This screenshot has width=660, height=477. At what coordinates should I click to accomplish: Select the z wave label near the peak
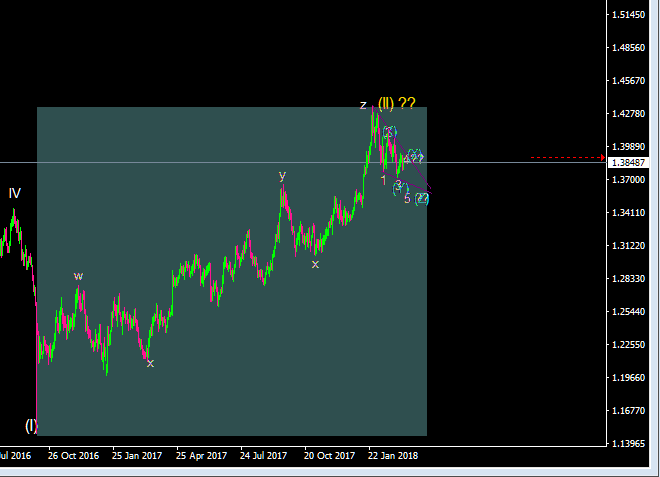pyautogui.click(x=363, y=104)
